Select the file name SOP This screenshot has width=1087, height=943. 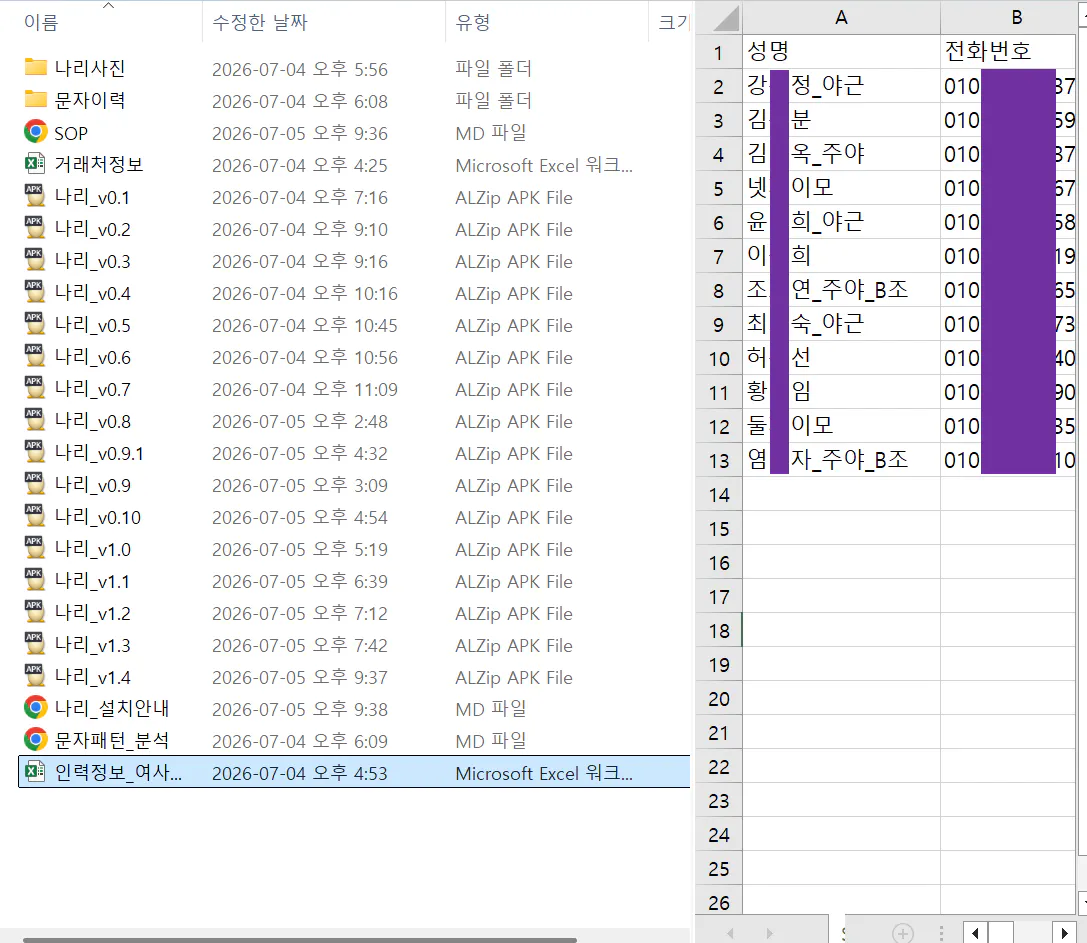(71, 133)
